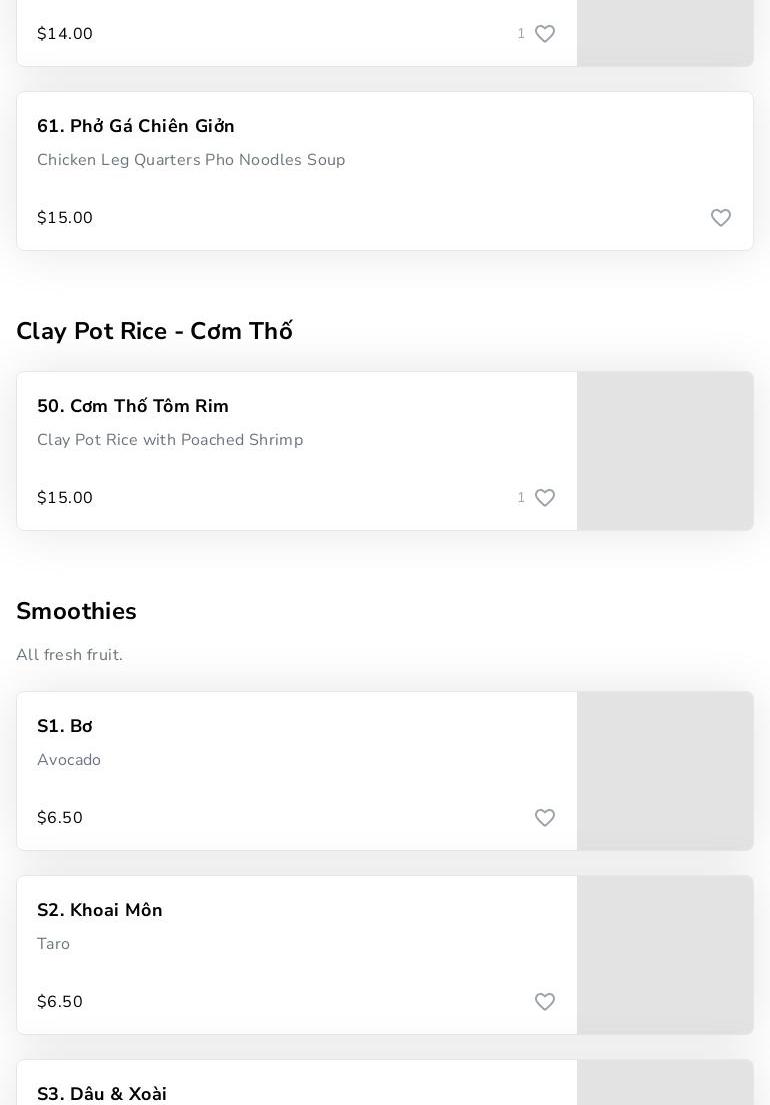Click the $15.00 price of Phở Gá
770x1105 pixels.
(x=65, y=218)
